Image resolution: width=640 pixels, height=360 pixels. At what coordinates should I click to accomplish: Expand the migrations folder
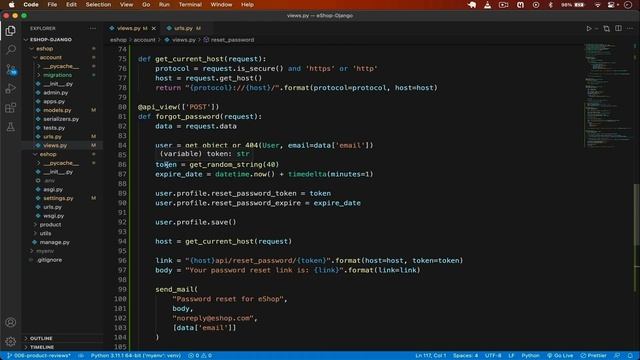pos(57,75)
